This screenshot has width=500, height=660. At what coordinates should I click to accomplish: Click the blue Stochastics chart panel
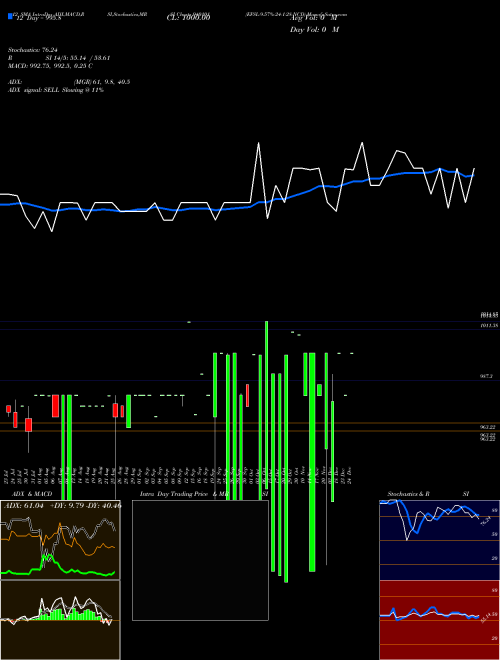click(439, 540)
